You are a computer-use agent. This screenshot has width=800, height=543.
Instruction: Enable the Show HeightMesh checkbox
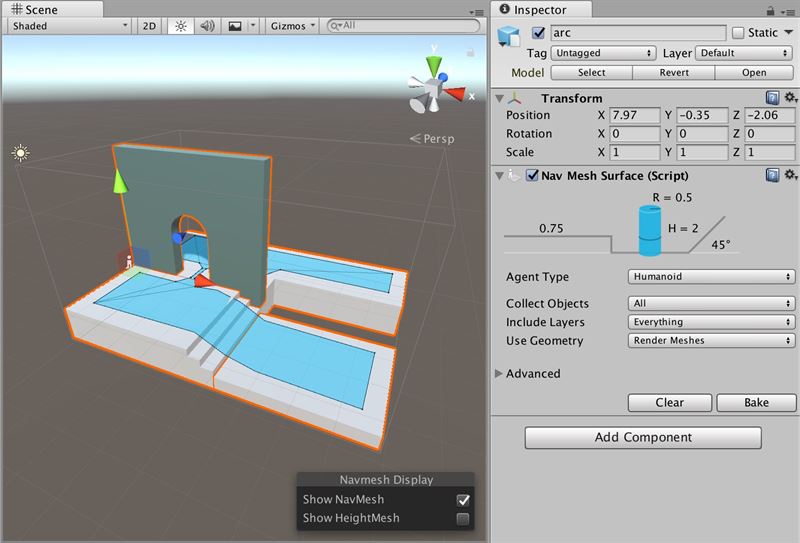(463, 519)
